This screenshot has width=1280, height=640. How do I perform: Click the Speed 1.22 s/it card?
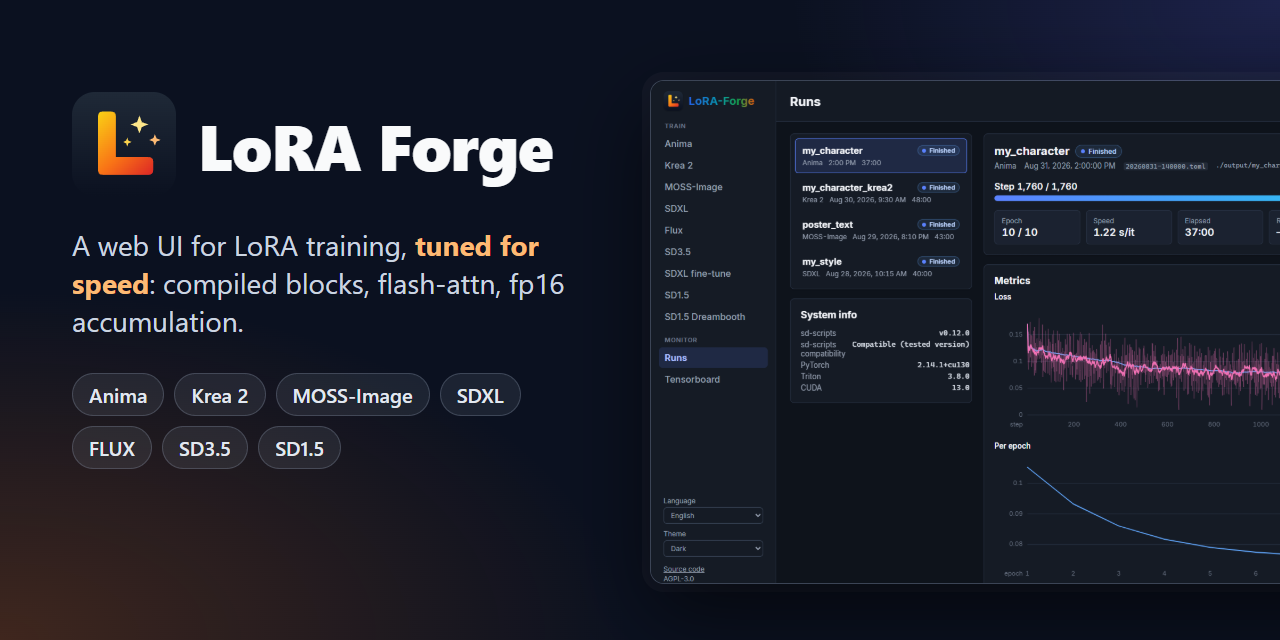1128,227
